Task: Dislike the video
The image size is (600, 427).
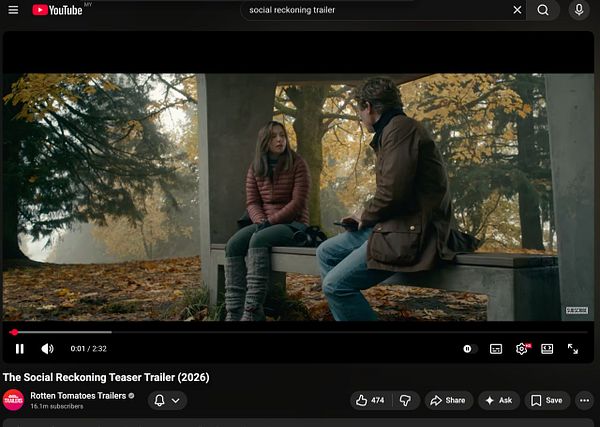Action: click(x=406, y=400)
